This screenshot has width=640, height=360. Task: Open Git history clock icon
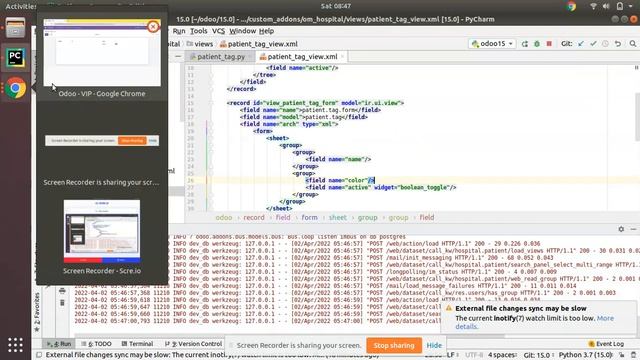point(605,44)
